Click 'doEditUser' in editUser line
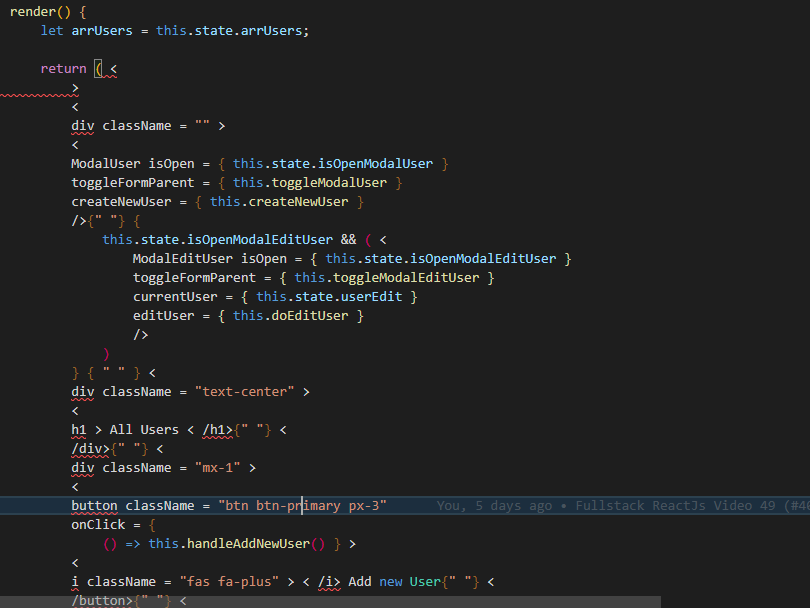This screenshot has width=810, height=608. coord(310,316)
